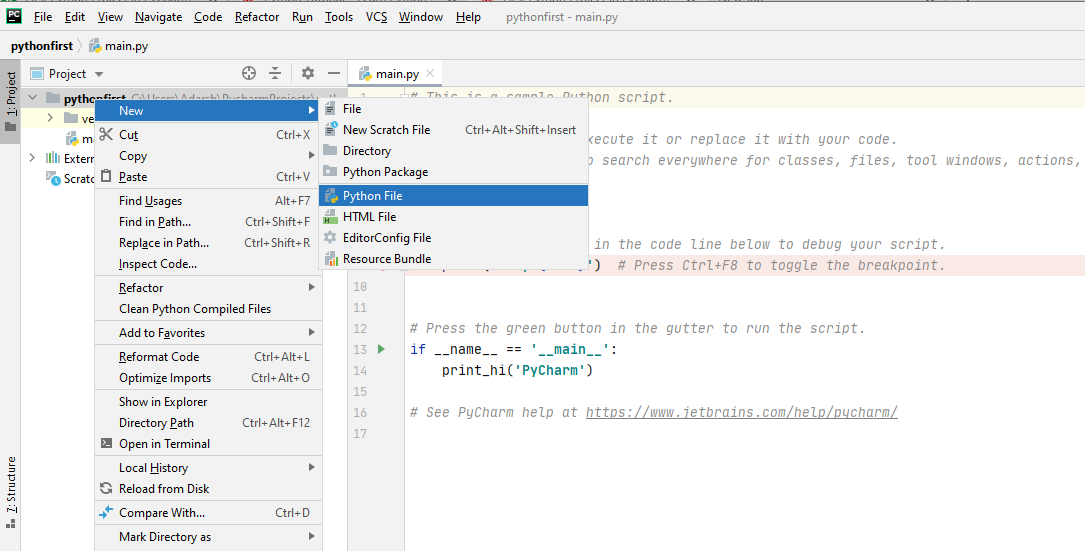Toggle the 7: Structure side tool window
Screen dimensions: 1085x551
tap(10, 493)
